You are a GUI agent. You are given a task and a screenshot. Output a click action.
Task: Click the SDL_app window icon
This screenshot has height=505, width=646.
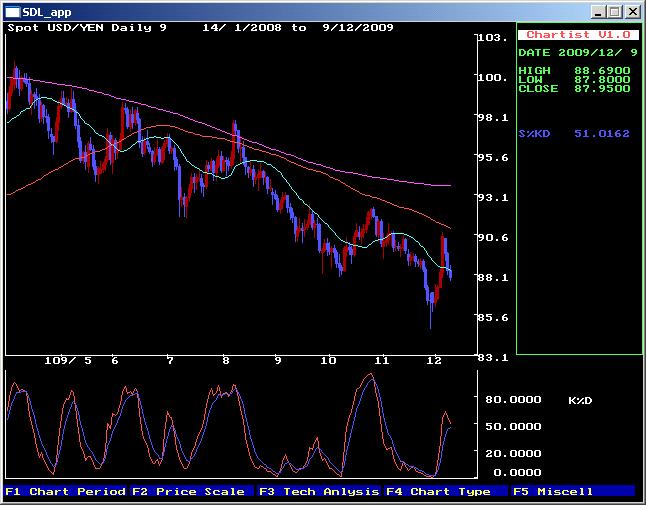tap(12, 12)
